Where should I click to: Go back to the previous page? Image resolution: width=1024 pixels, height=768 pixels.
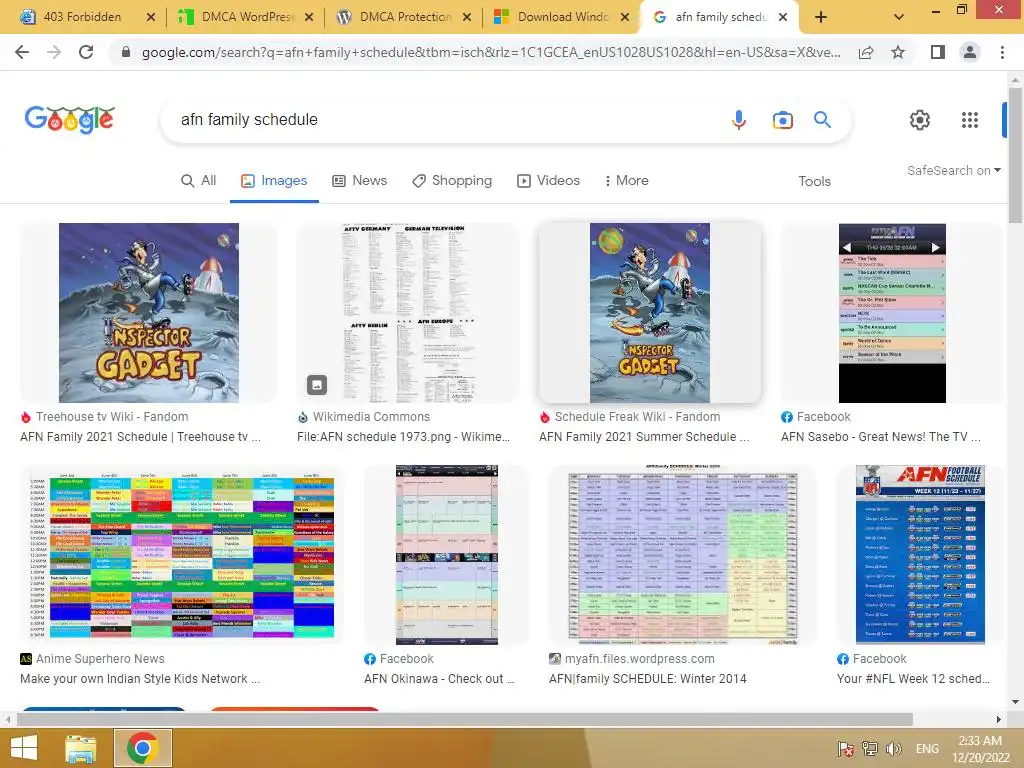(x=22, y=52)
